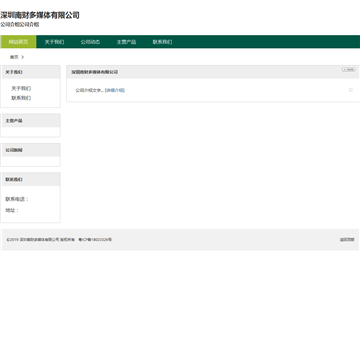This screenshot has width=360, height=360.
Task: Click the 公司新闻 sidebar section heading
Action: [x=14, y=150]
